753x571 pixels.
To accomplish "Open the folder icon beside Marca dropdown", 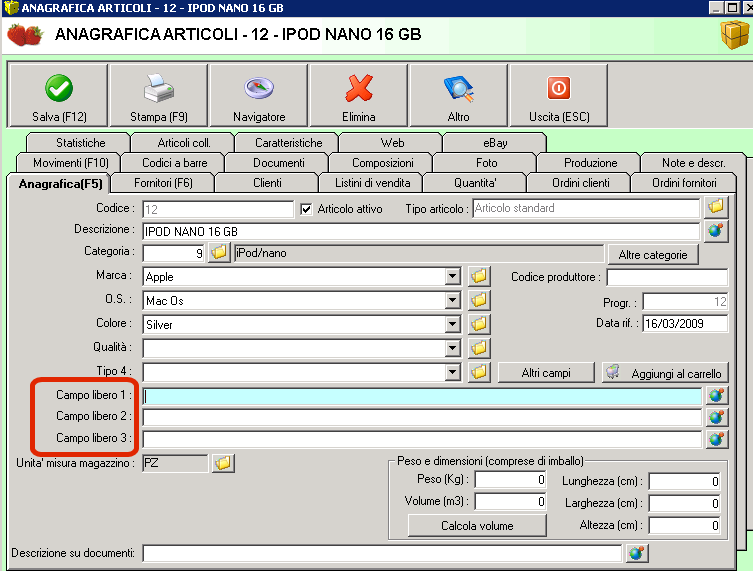I will coord(479,276).
